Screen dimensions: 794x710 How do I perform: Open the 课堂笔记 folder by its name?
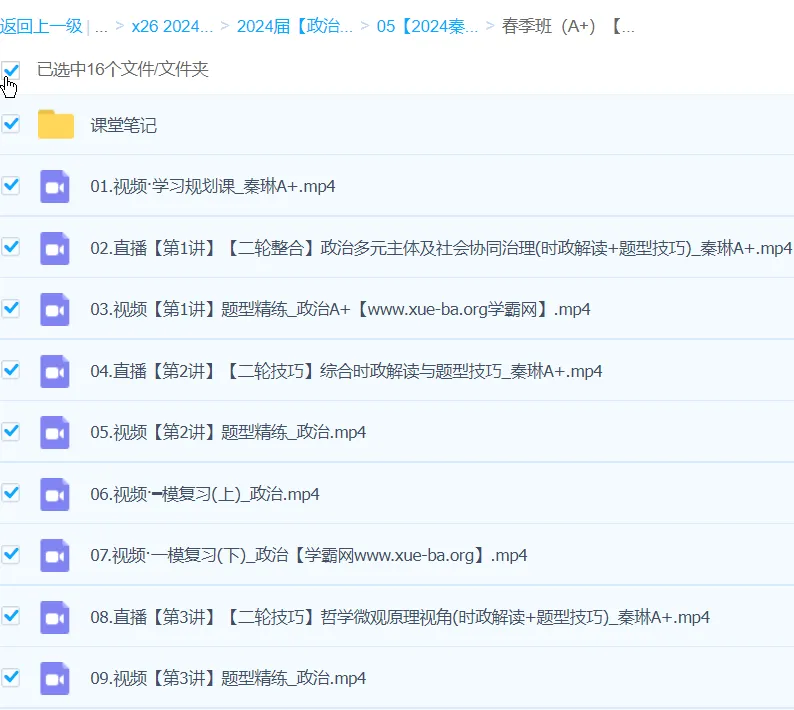[123, 125]
